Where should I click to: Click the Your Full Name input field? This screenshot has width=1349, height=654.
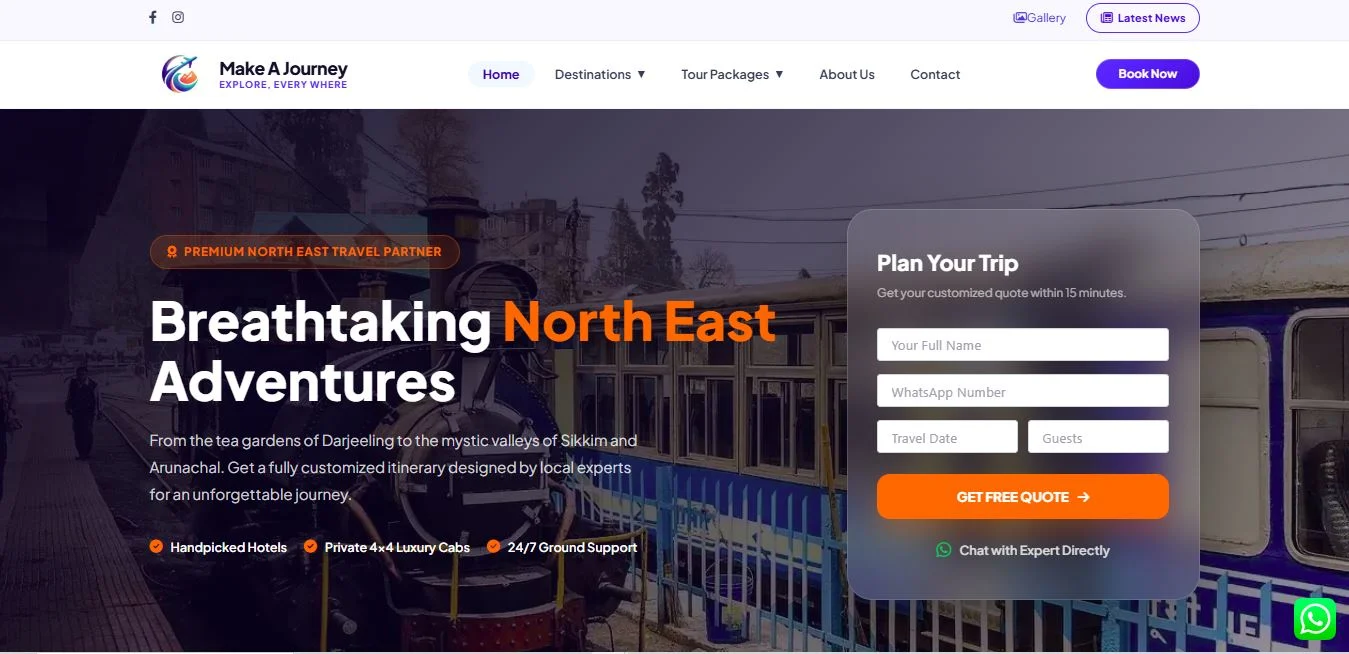pyautogui.click(x=1022, y=345)
